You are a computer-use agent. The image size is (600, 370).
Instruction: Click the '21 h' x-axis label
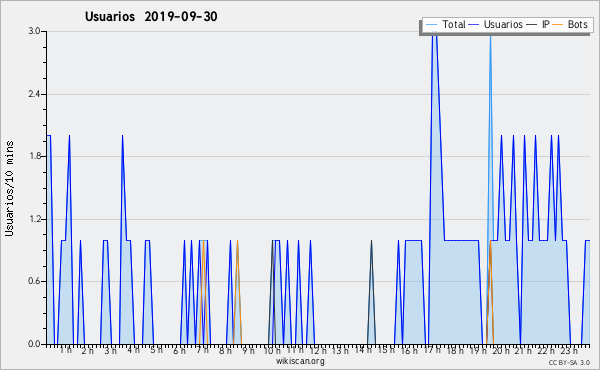[x=523, y=350]
